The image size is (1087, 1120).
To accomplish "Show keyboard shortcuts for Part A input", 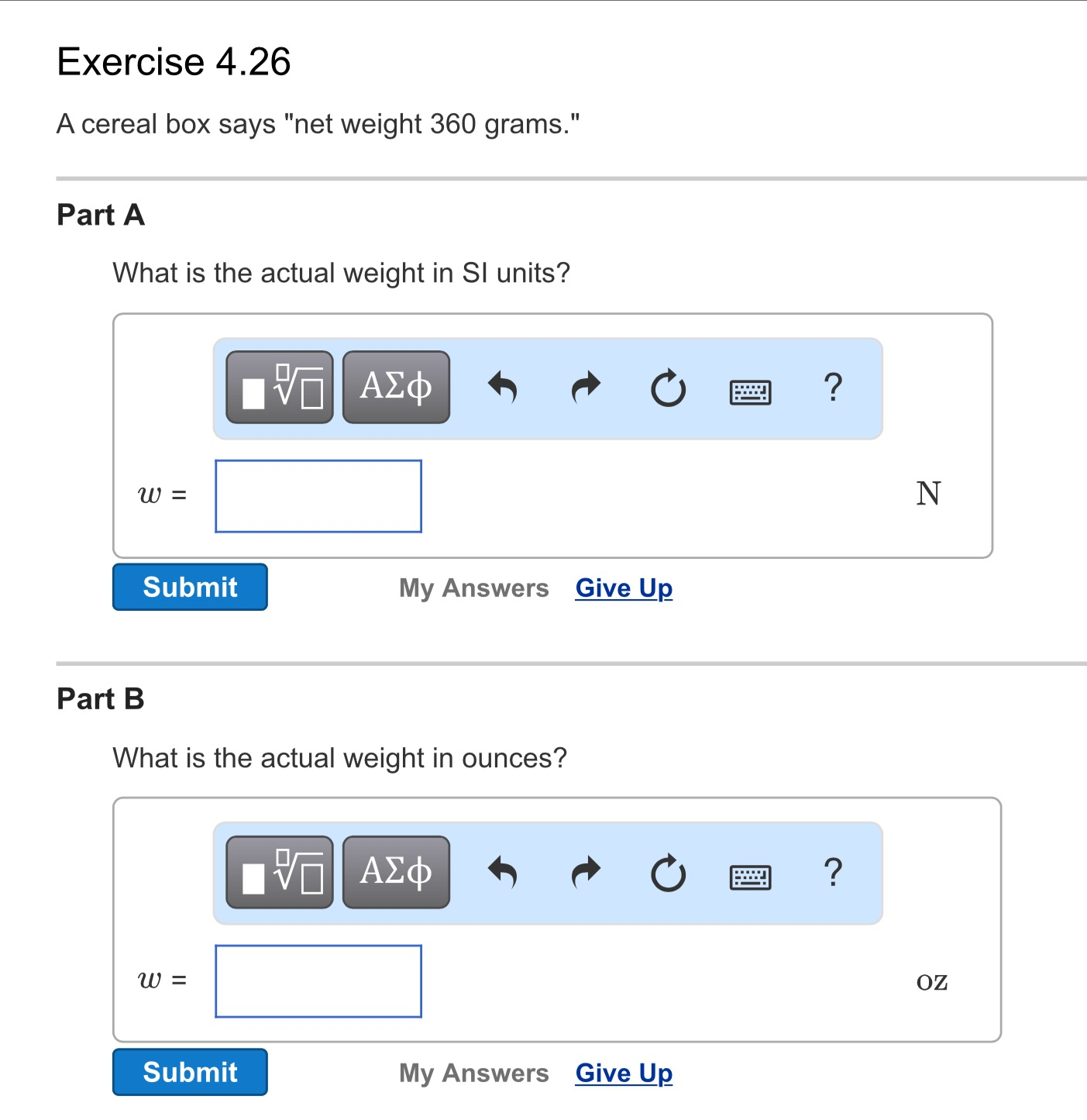I will [x=750, y=391].
